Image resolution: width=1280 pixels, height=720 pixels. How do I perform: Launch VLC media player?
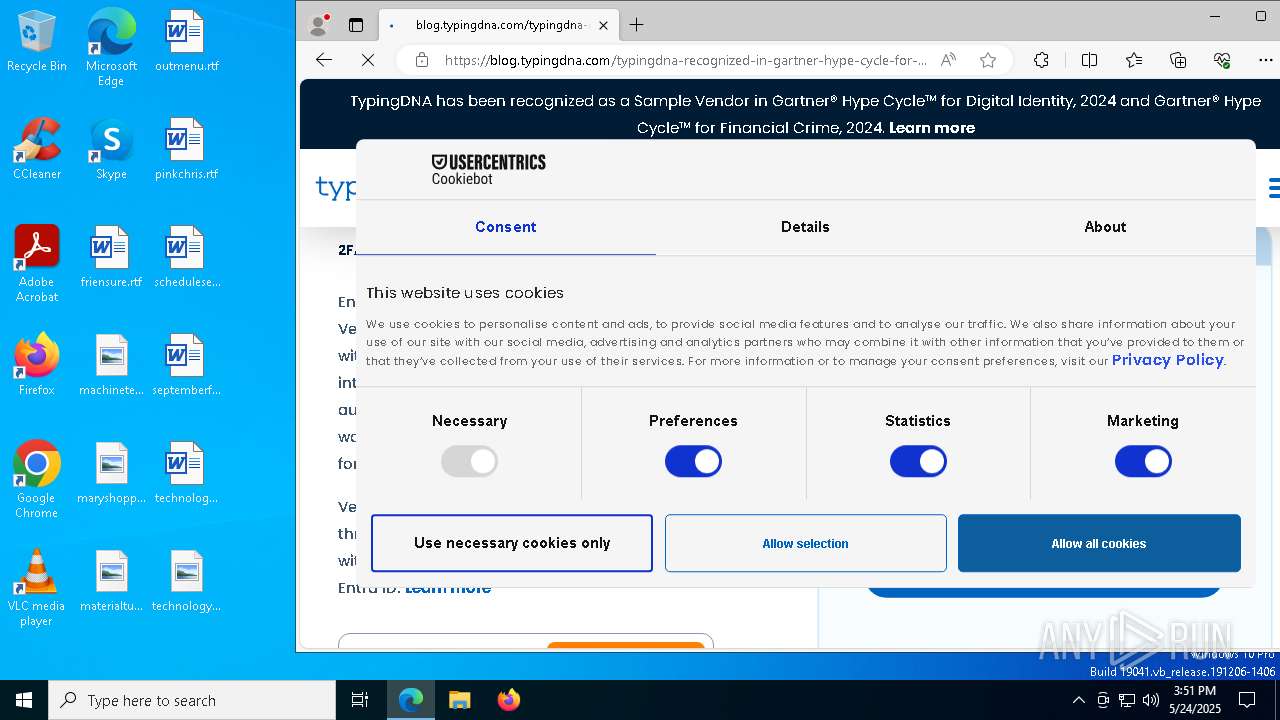(x=37, y=588)
